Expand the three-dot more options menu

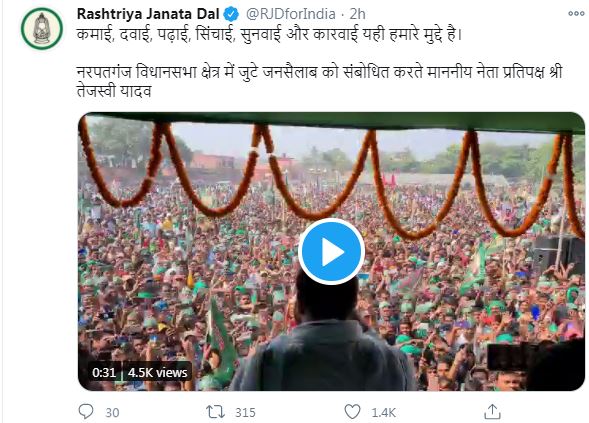[x=576, y=14]
